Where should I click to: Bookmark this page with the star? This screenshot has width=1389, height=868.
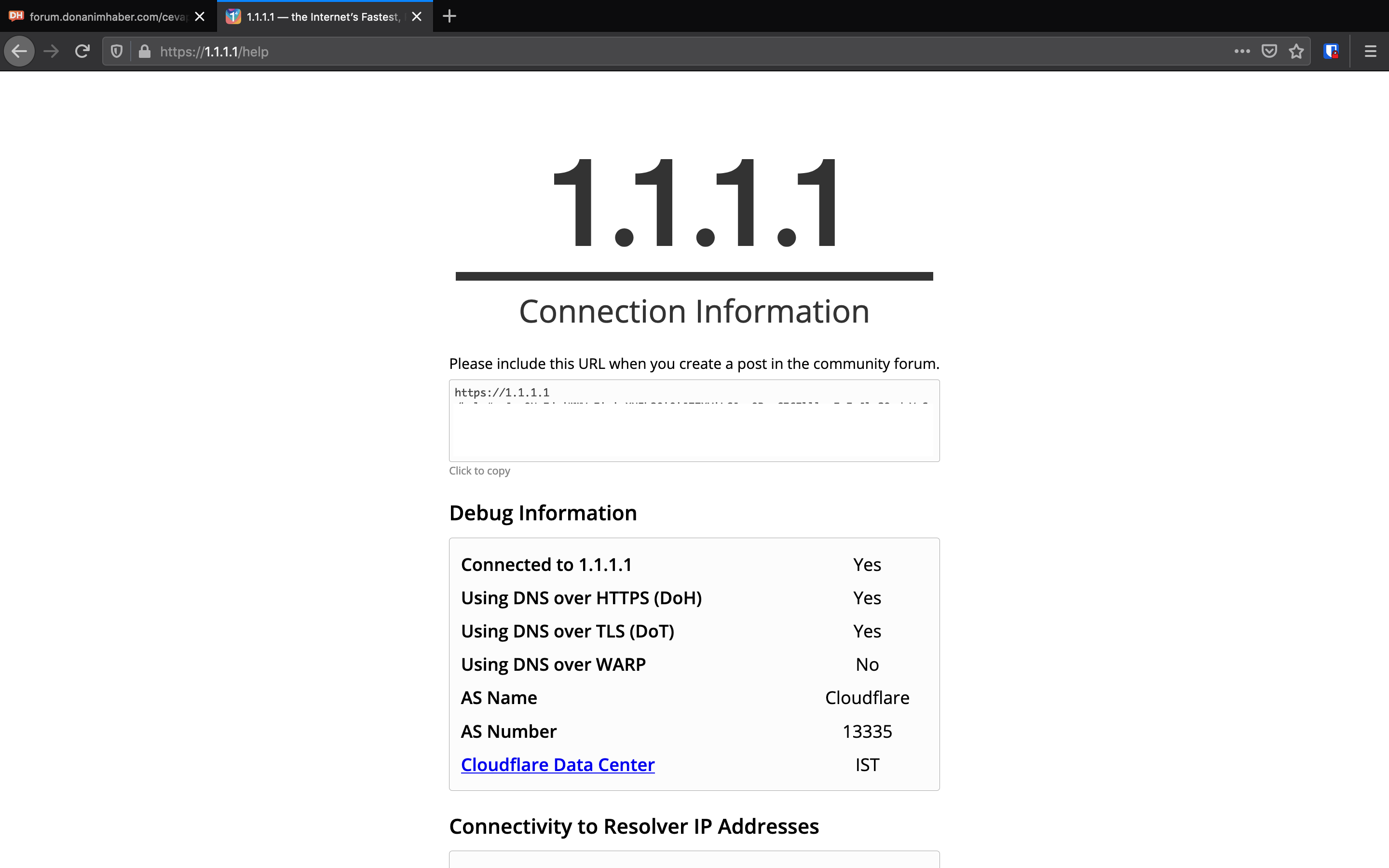(1296, 52)
